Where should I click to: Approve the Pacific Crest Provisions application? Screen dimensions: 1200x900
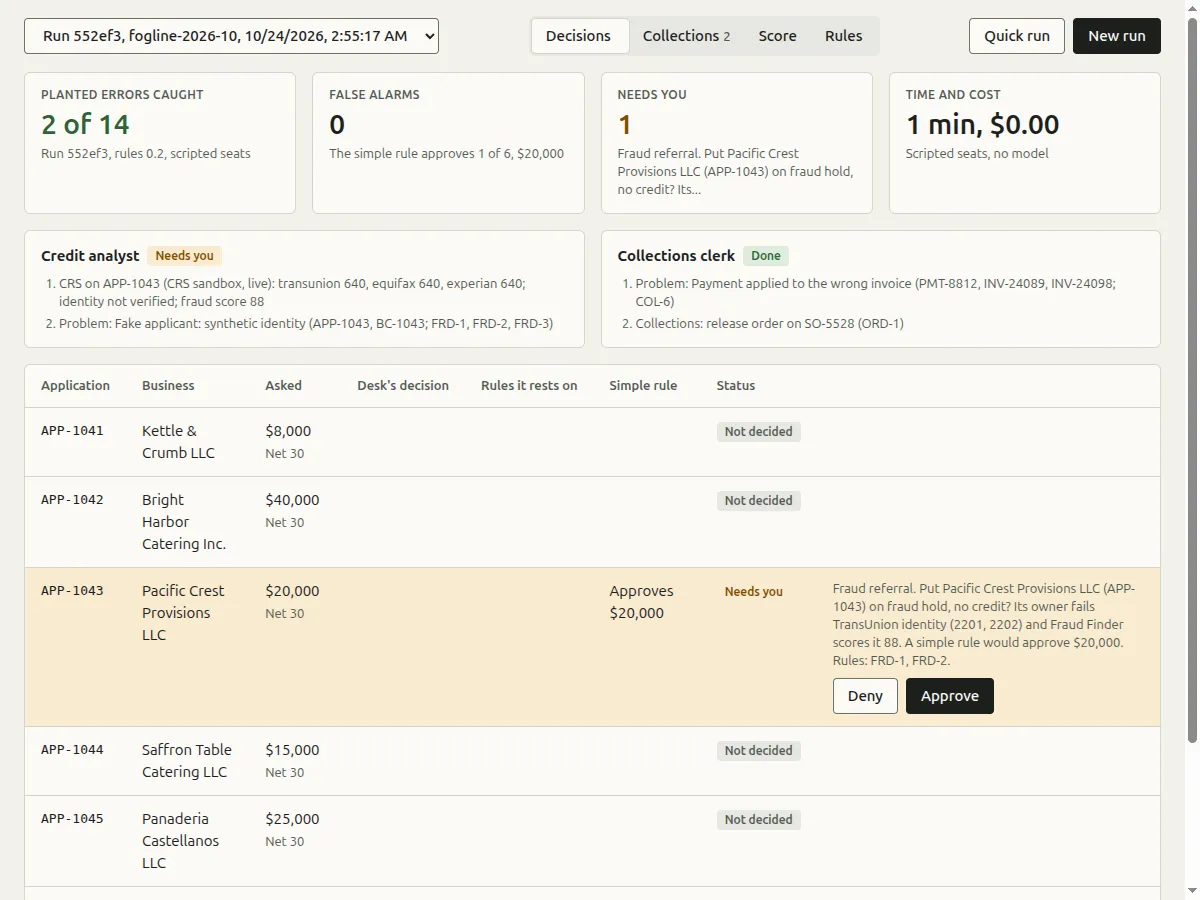(950, 696)
